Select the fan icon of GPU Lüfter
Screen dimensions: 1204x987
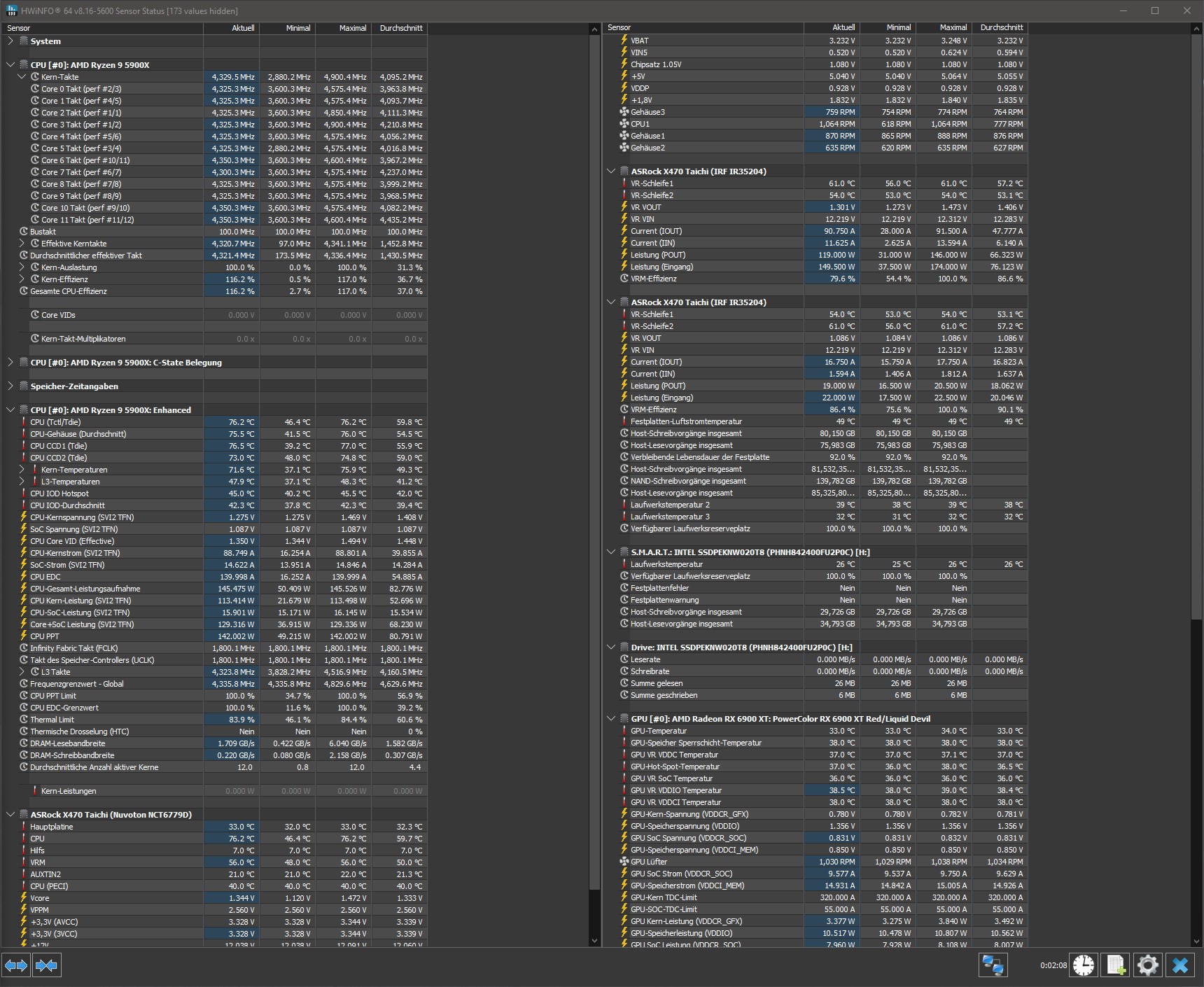(x=624, y=862)
